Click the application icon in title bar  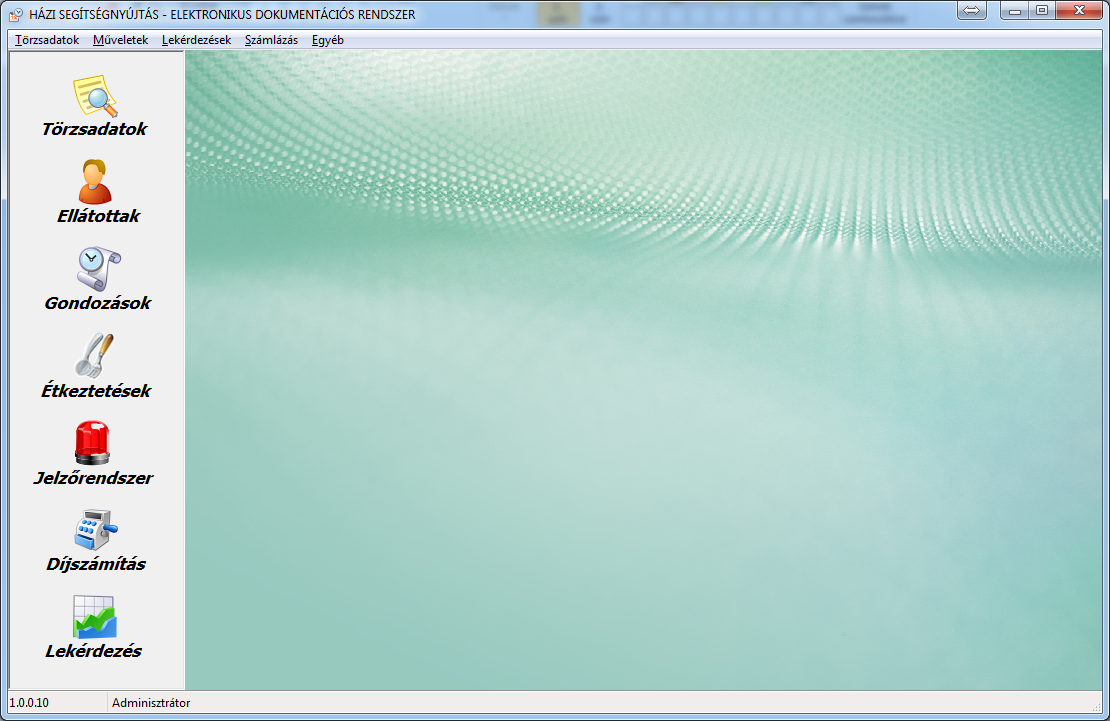(x=16, y=15)
